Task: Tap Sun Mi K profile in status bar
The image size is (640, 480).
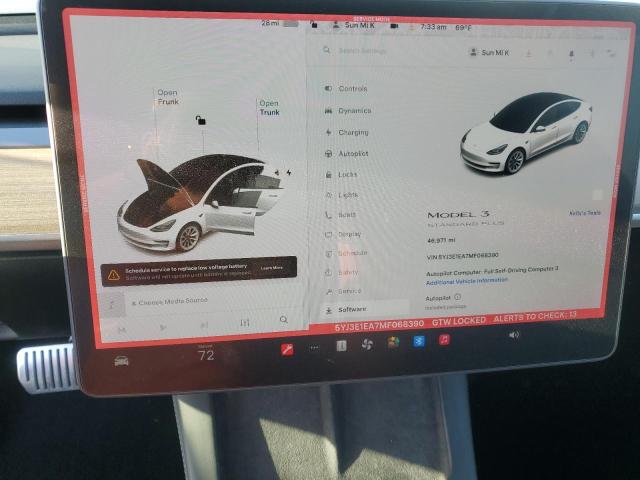Action: click(x=354, y=25)
